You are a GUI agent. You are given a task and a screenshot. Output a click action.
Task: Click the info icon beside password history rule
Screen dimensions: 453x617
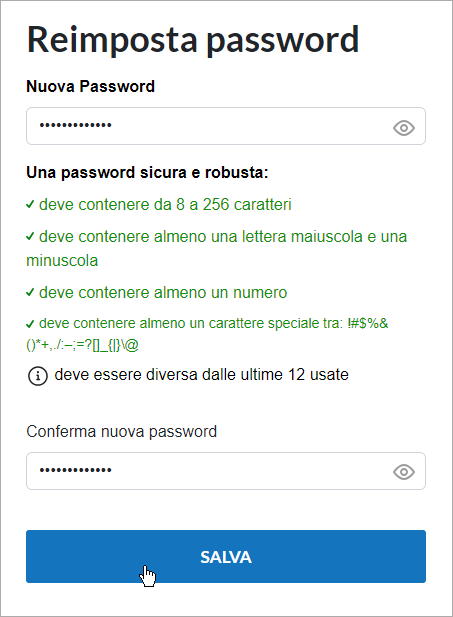tap(38, 376)
